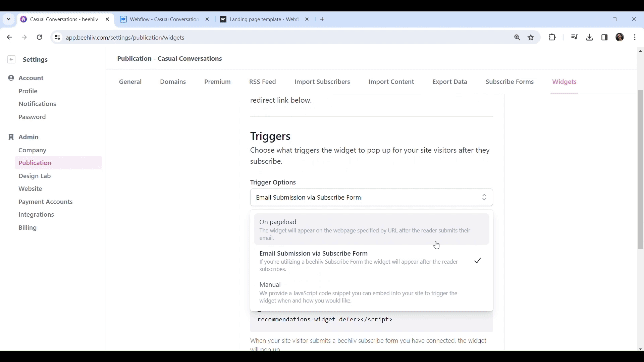Open the Chrome profile avatar
The width and height of the screenshot is (644, 362).
620,37
